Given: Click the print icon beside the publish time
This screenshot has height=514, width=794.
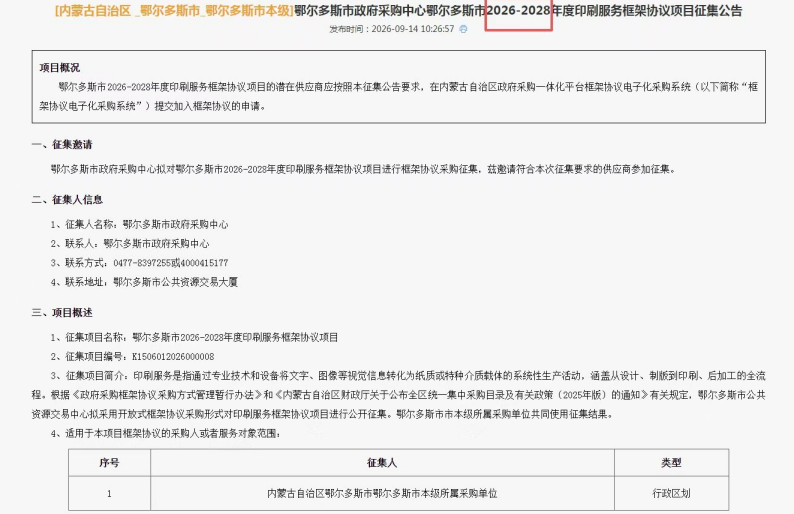Looking at the screenshot, I should click(x=463, y=29).
